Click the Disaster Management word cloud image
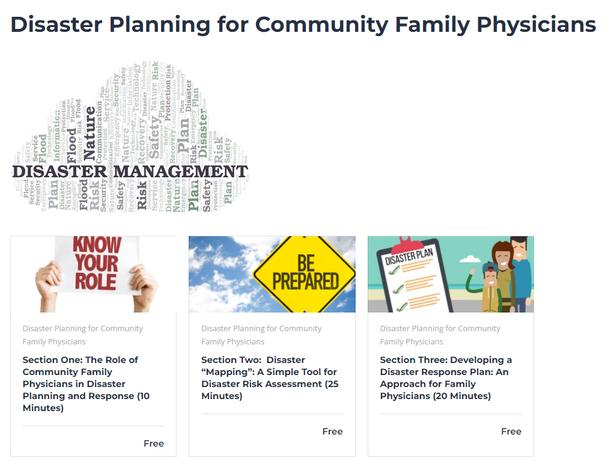The width and height of the screenshot is (605, 476). (x=130, y=136)
